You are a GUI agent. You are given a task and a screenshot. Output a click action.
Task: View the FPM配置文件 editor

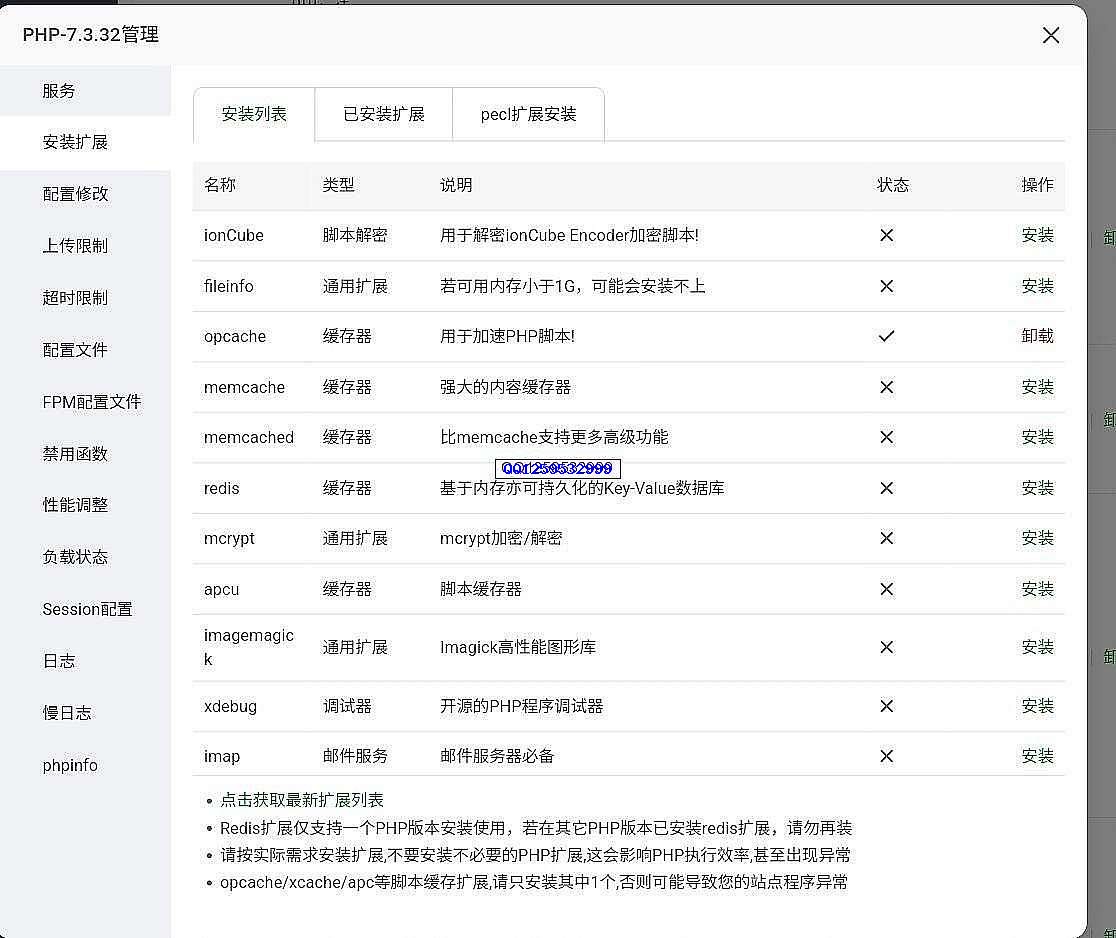pyautogui.click(x=91, y=402)
